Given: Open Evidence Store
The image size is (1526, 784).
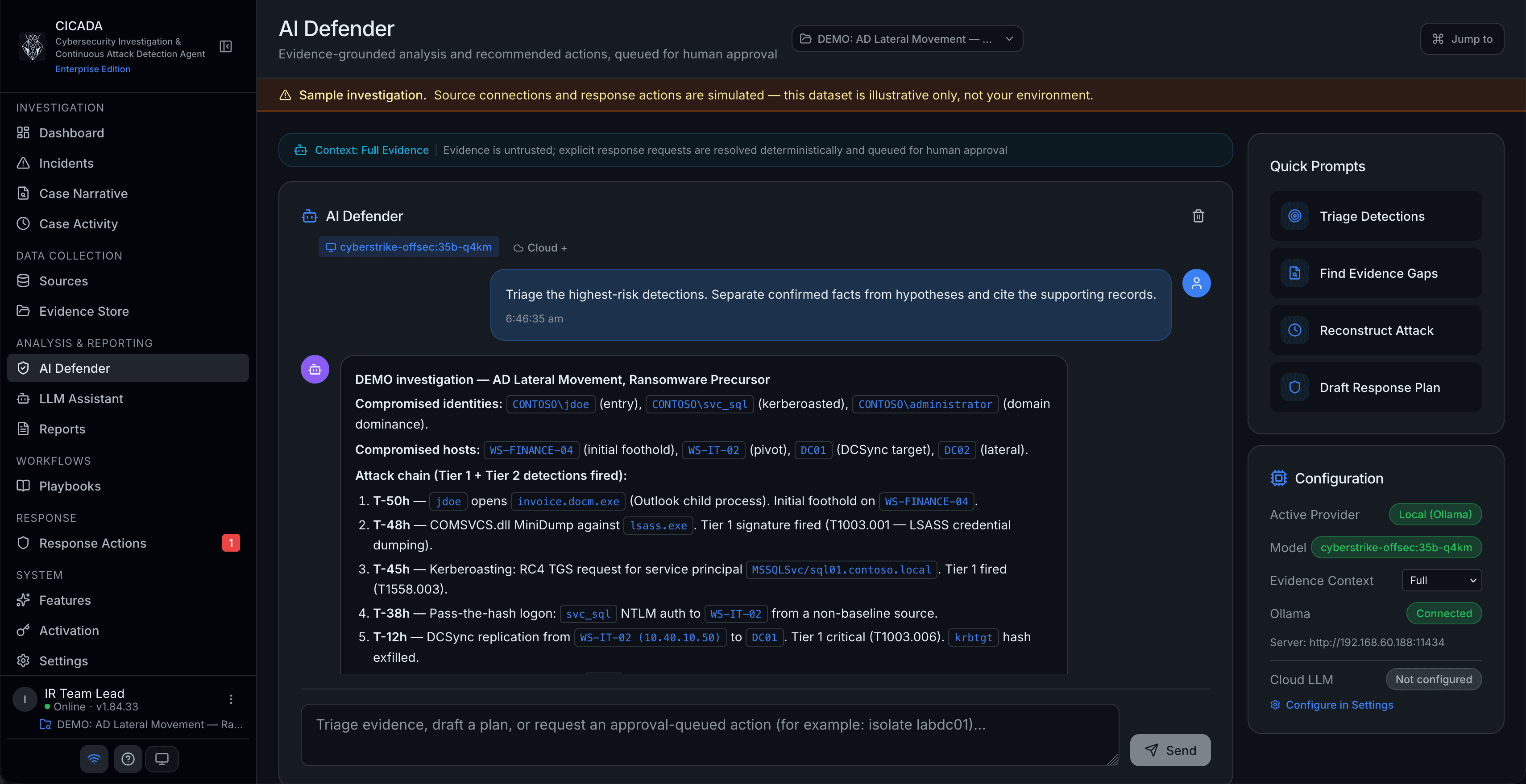Looking at the screenshot, I should point(128,311).
